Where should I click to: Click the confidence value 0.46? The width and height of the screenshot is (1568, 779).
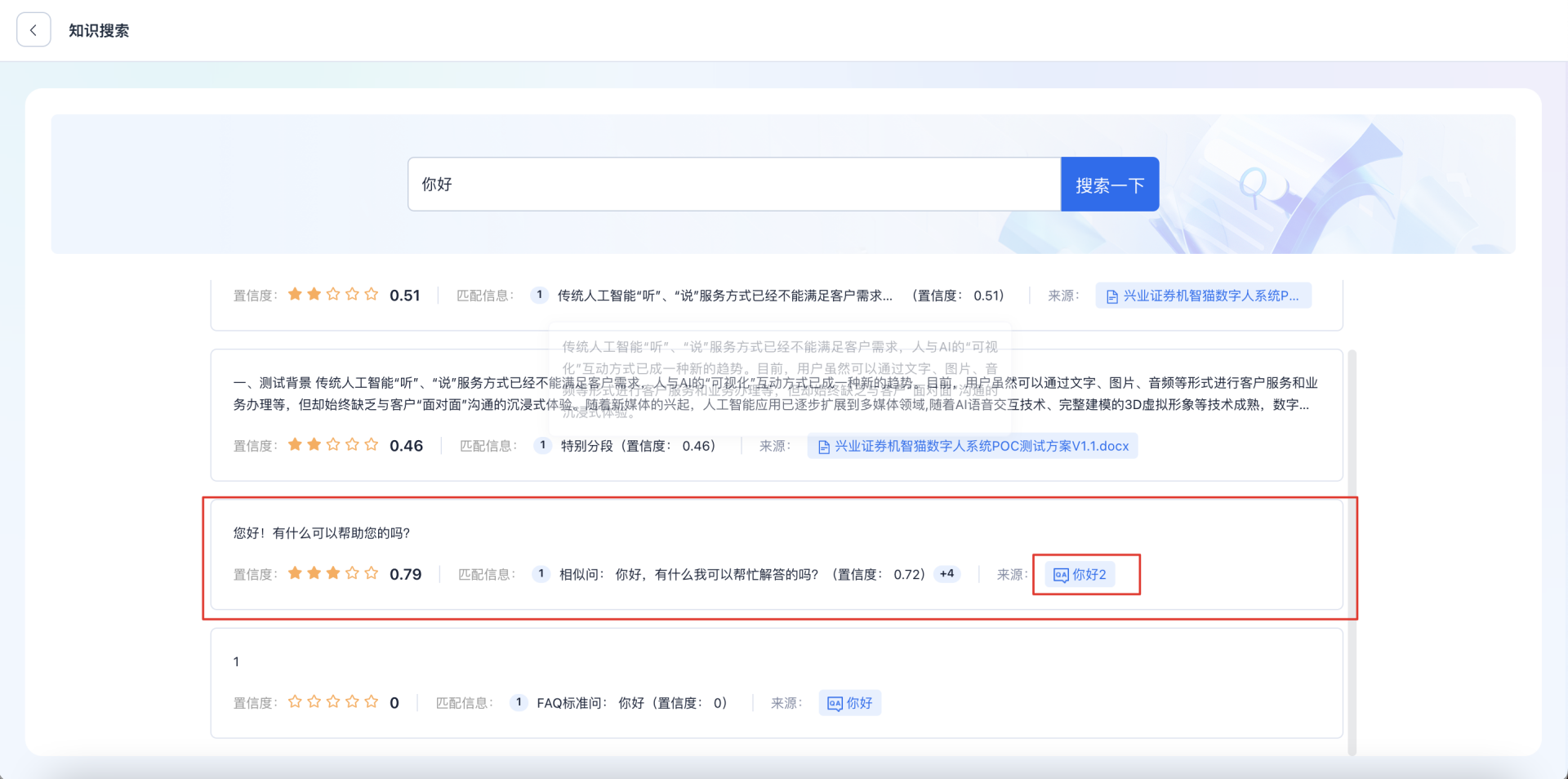click(406, 446)
